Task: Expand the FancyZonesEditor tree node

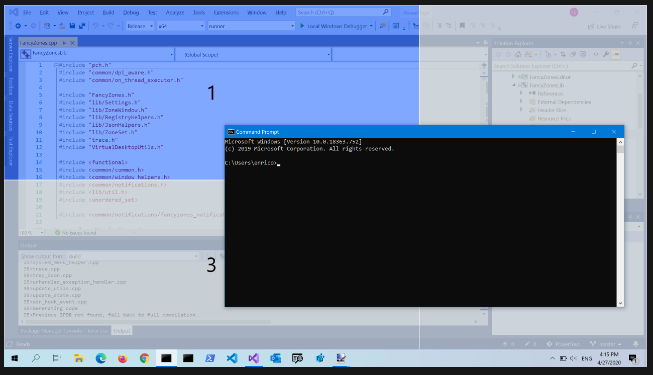Action: click(x=513, y=77)
